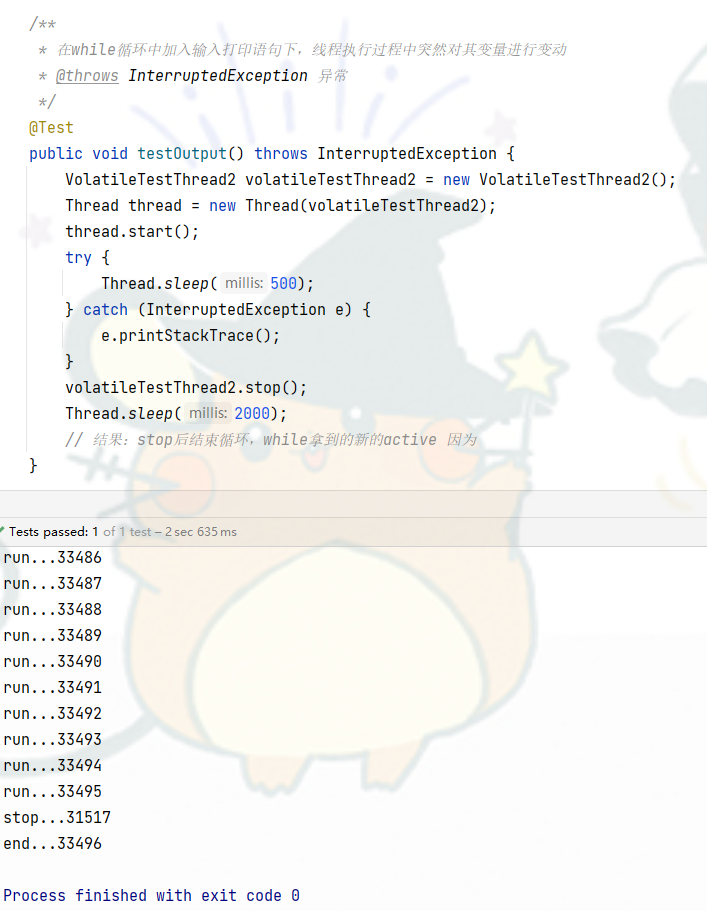Click console line run...33489

52,636
